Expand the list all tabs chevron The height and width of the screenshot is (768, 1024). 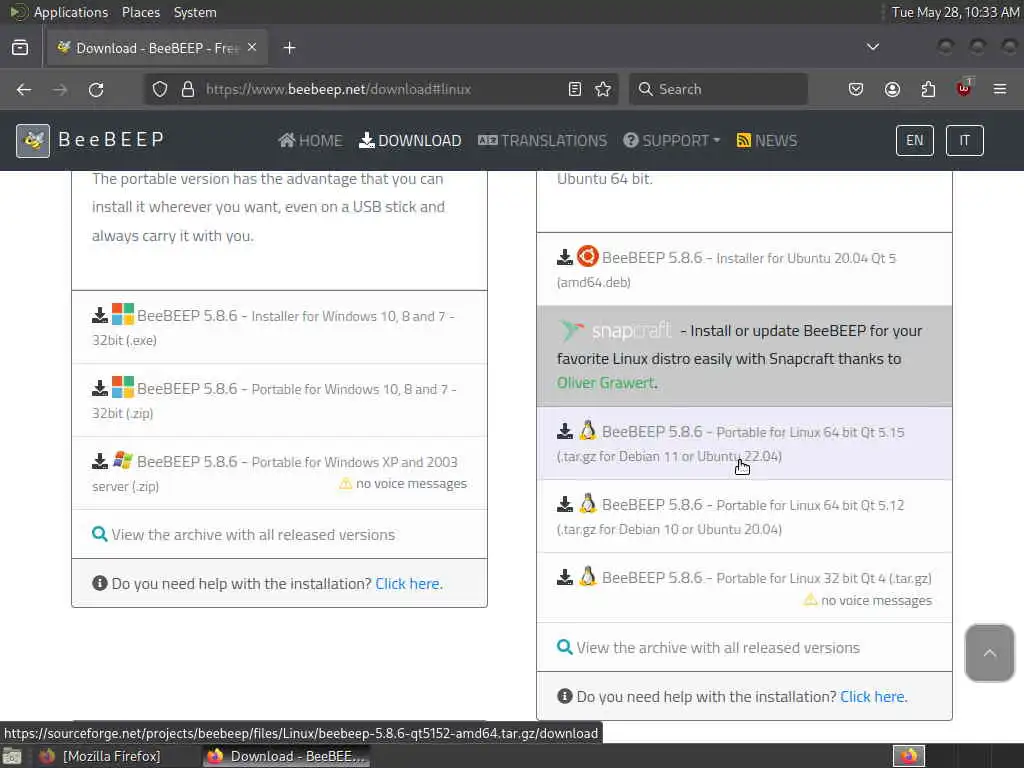(872, 47)
